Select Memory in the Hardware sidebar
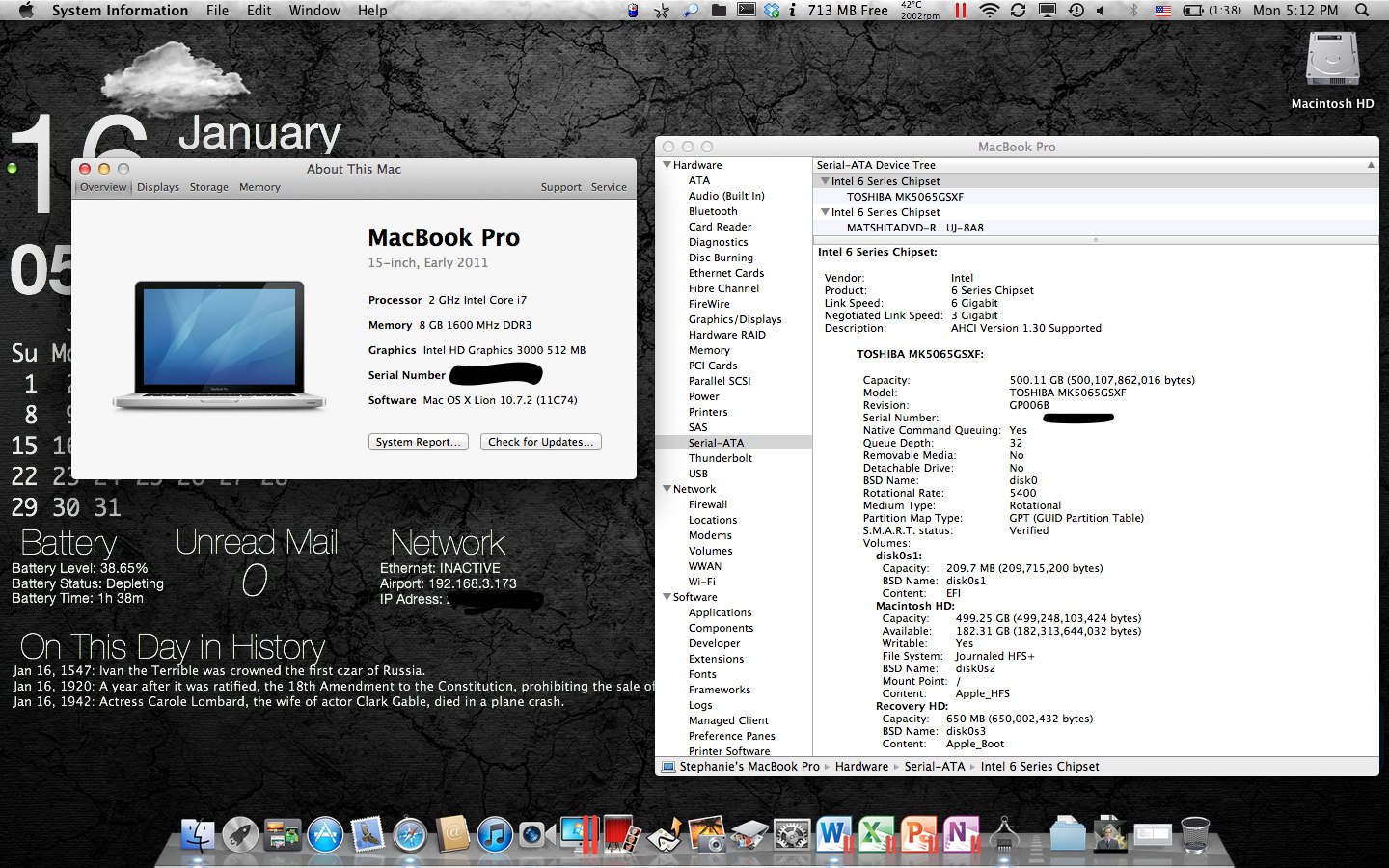 tap(709, 350)
